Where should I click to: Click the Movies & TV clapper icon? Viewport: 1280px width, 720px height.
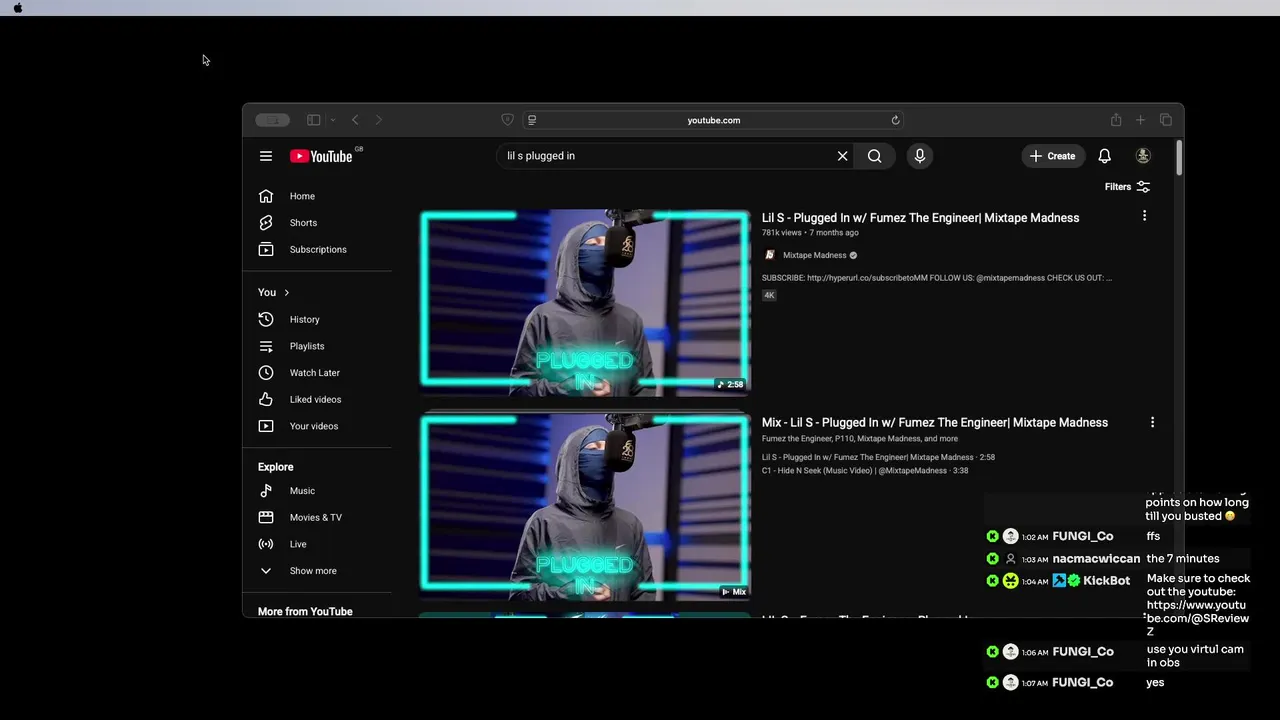pos(266,517)
